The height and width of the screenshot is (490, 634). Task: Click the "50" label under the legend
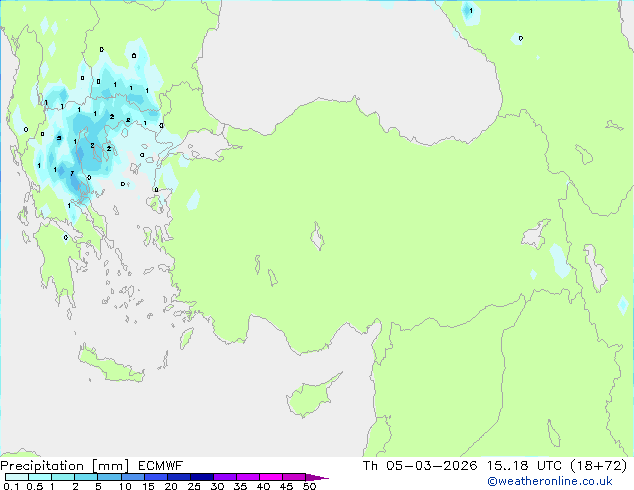click(x=309, y=486)
